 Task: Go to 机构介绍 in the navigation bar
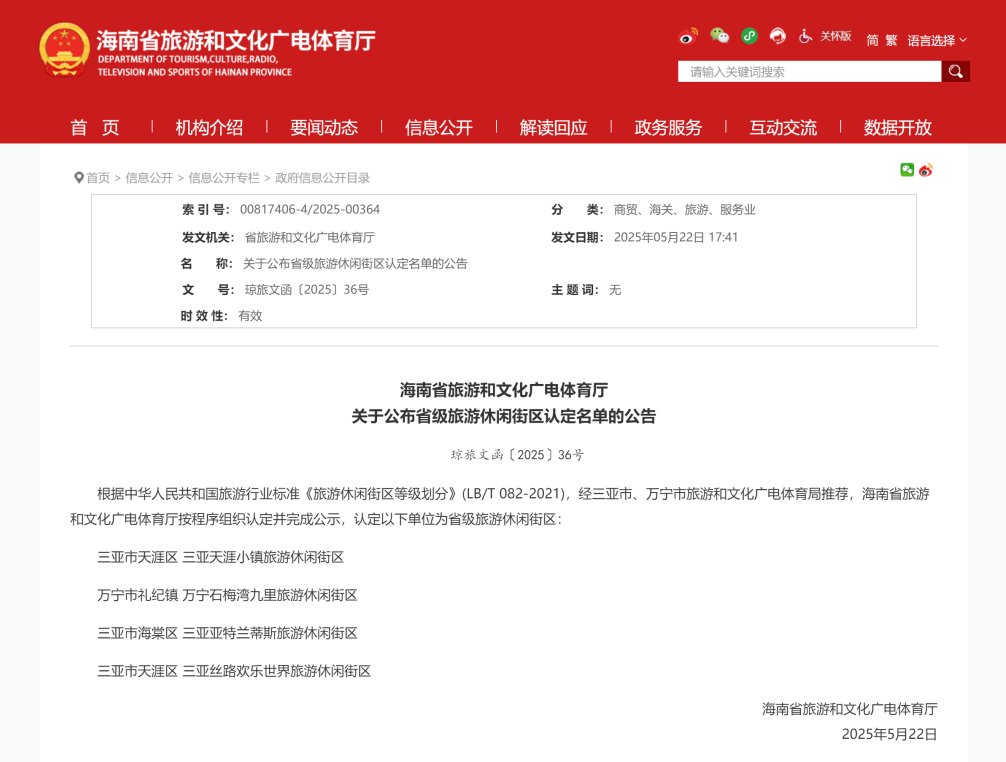point(209,127)
